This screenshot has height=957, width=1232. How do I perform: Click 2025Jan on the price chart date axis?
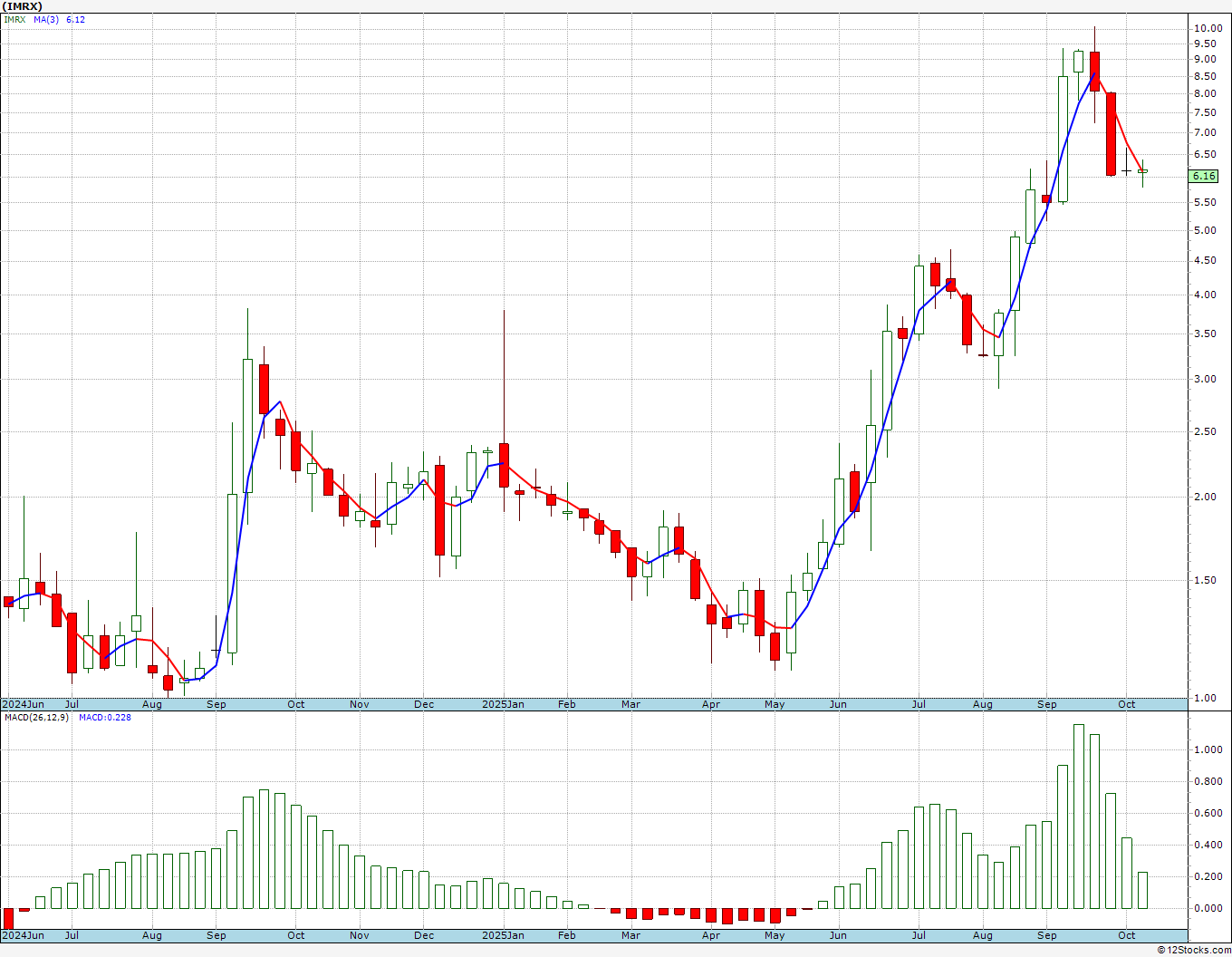[503, 704]
